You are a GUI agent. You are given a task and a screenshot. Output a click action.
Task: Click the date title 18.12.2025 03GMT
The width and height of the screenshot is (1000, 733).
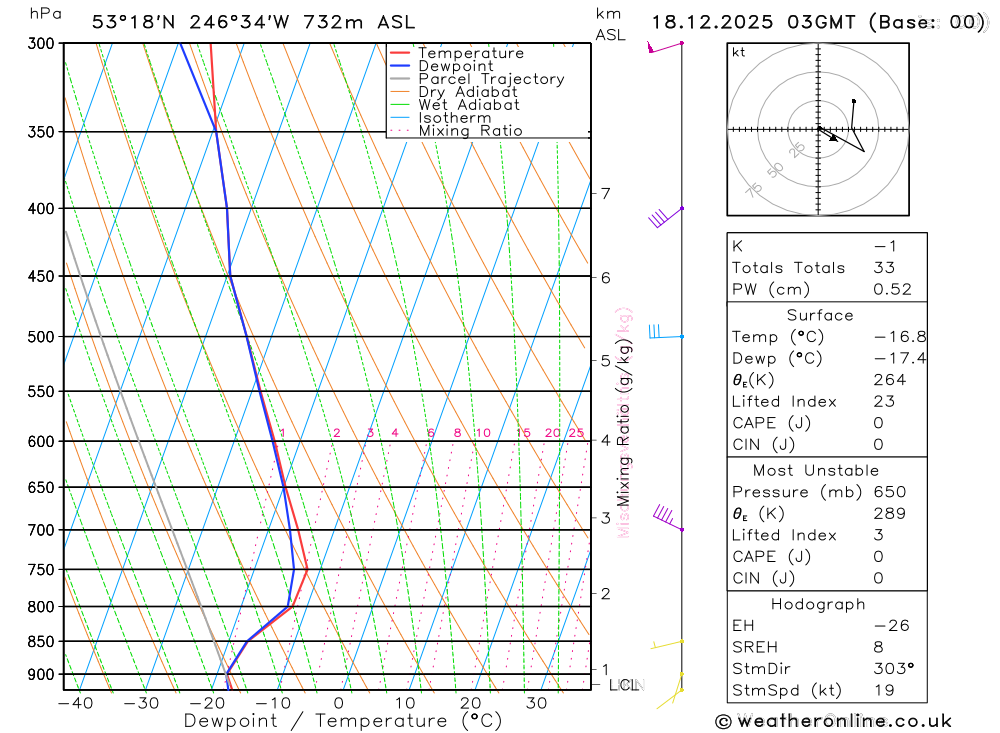tap(753, 22)
